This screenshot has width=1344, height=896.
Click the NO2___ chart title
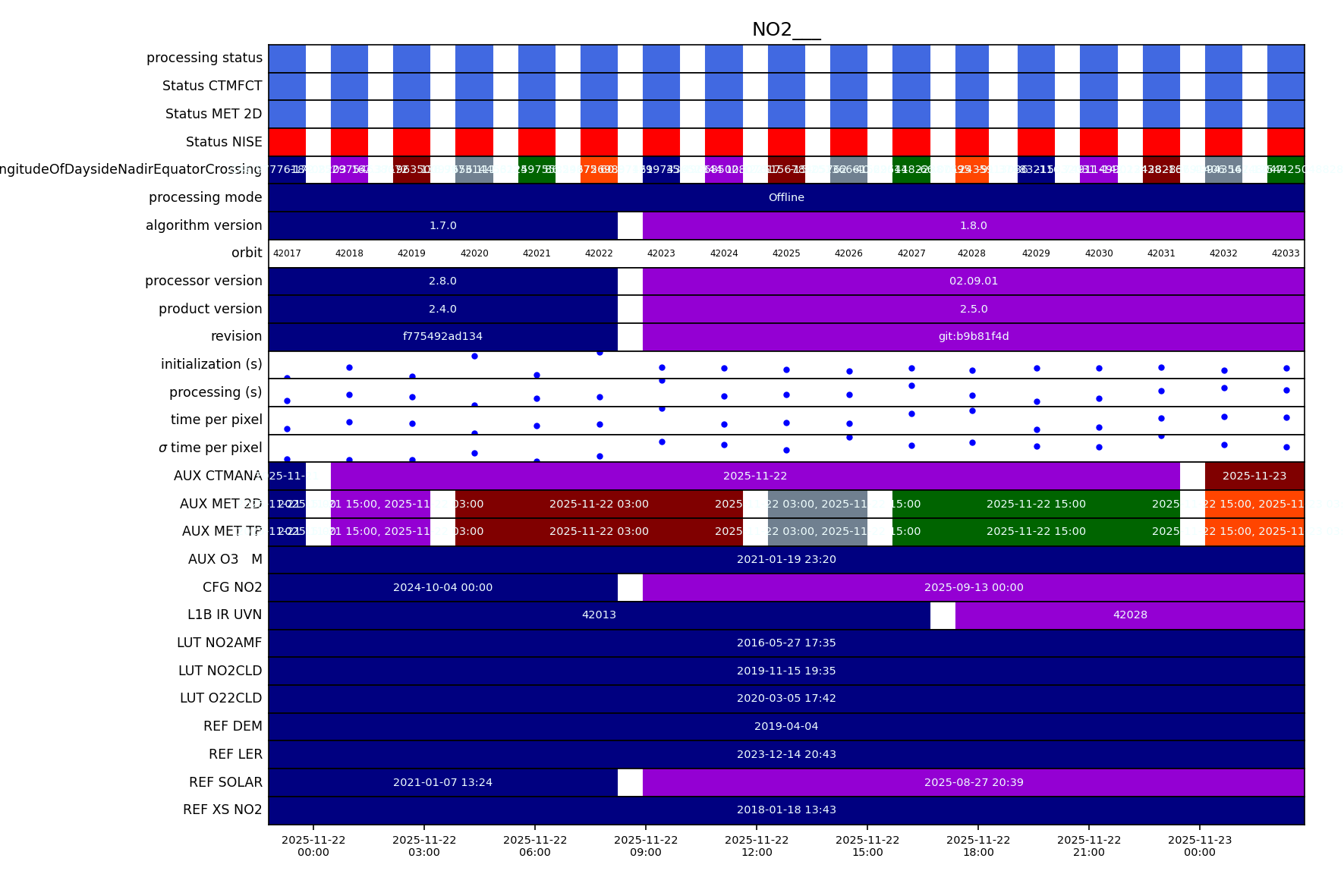click(x=785, y=30)
